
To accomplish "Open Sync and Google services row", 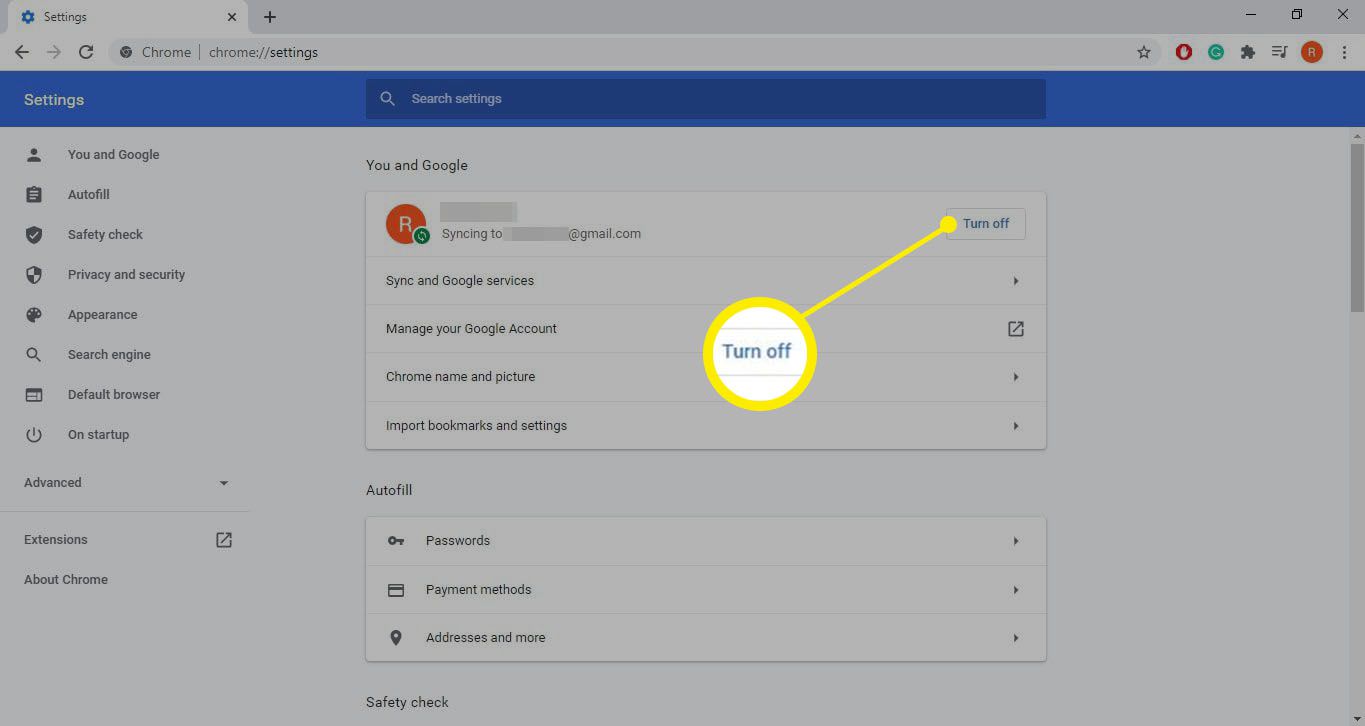I will click(x=706, y=281).
